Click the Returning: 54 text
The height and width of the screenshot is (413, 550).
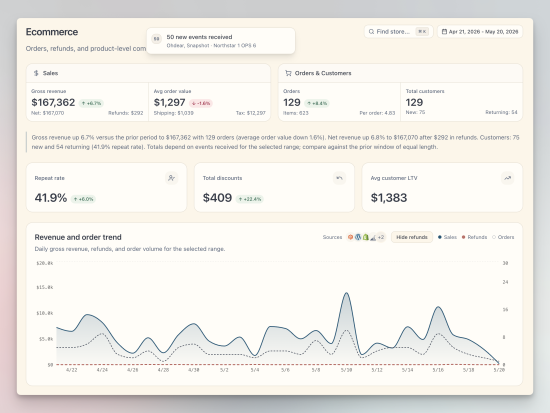tap(501, 112)
